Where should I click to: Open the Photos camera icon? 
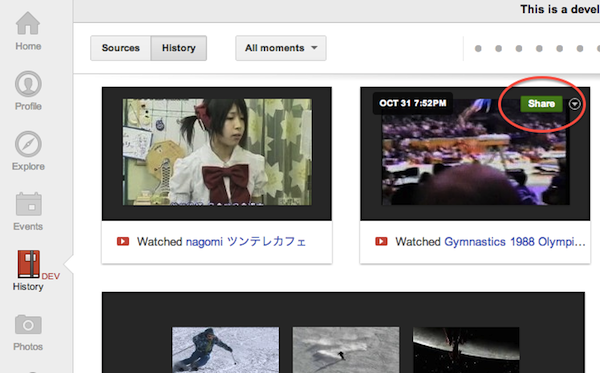tap(28, 324)
